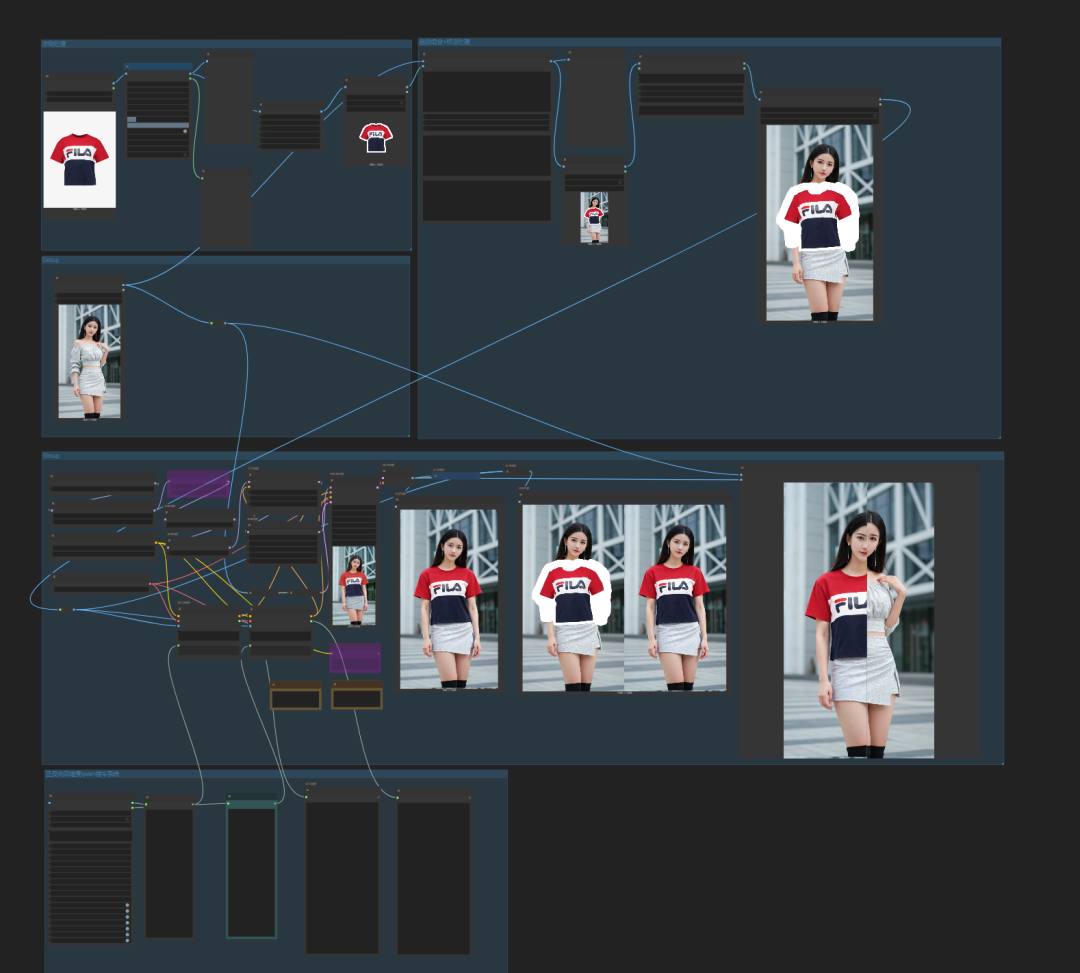Screen dimensions: 1080x973
Task: Click the bottom group's title containing 'qwen'
Action: (82, 774)
